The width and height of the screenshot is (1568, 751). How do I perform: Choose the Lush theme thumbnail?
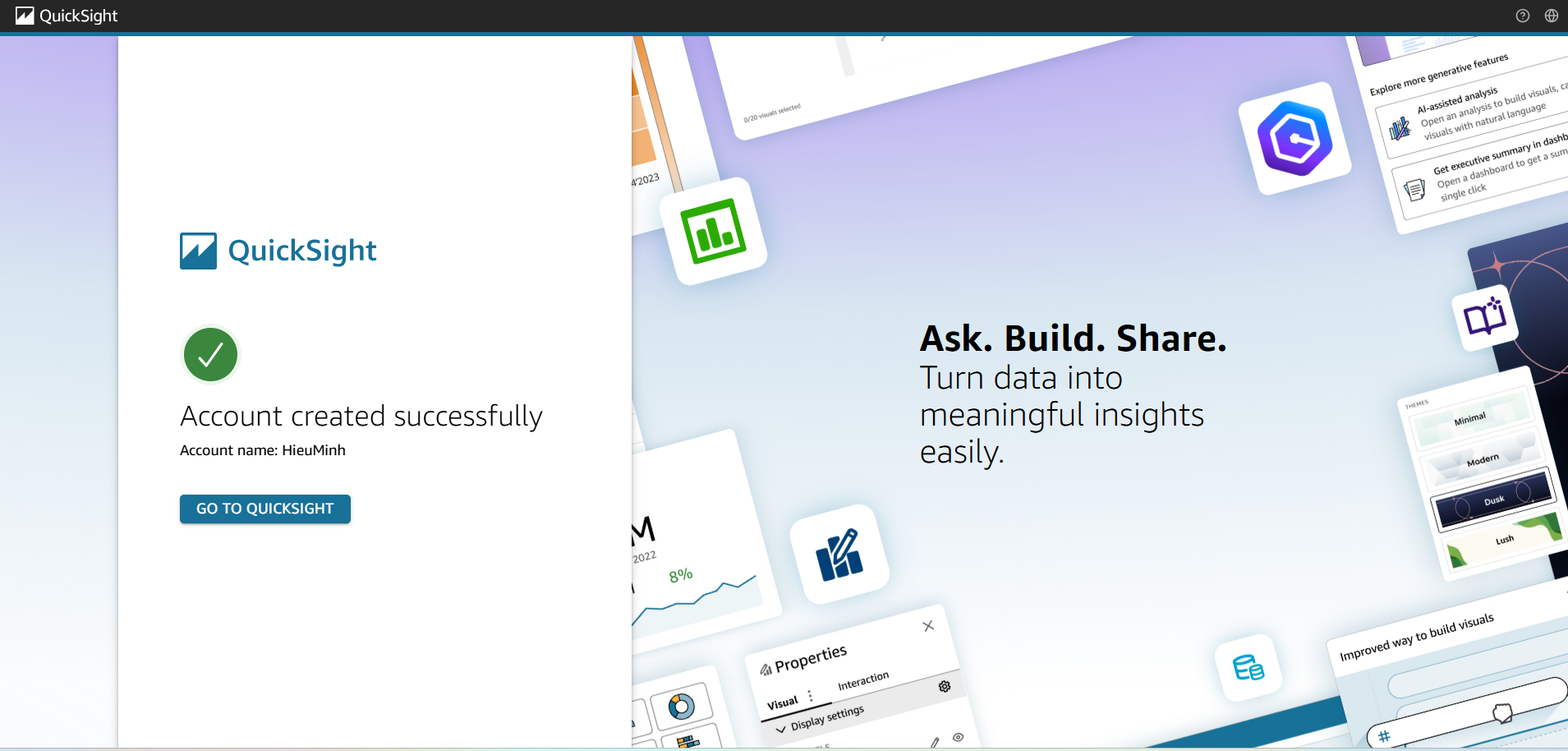pos(1503,540)
